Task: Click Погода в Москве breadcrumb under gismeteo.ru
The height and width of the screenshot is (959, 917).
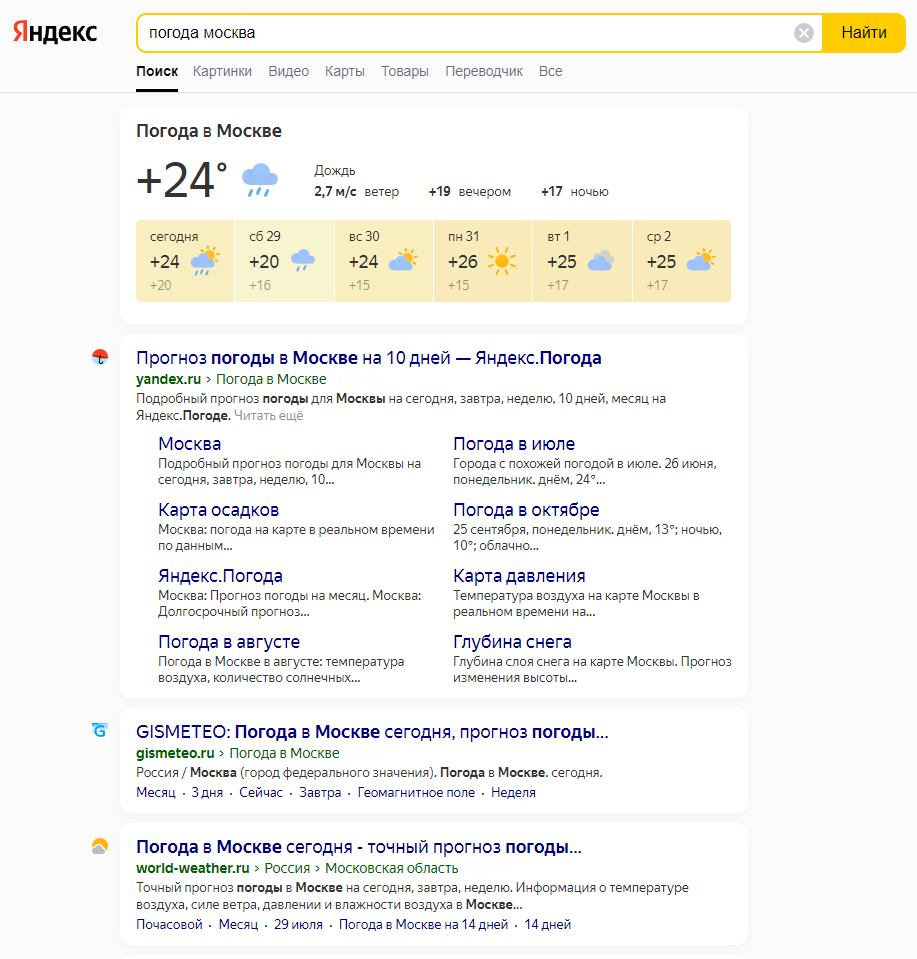Action: pyautogui.click(x=284, y=754)
